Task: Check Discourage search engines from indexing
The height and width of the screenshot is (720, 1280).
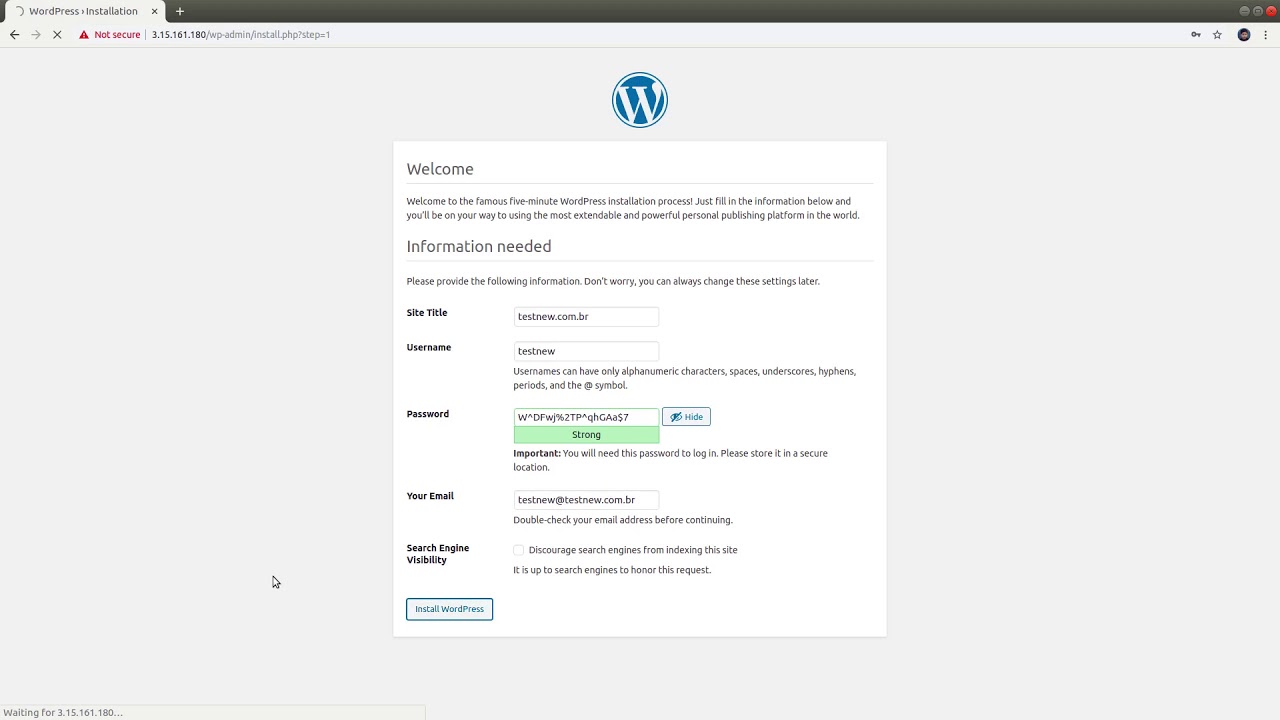Action: tap(518, 550)
